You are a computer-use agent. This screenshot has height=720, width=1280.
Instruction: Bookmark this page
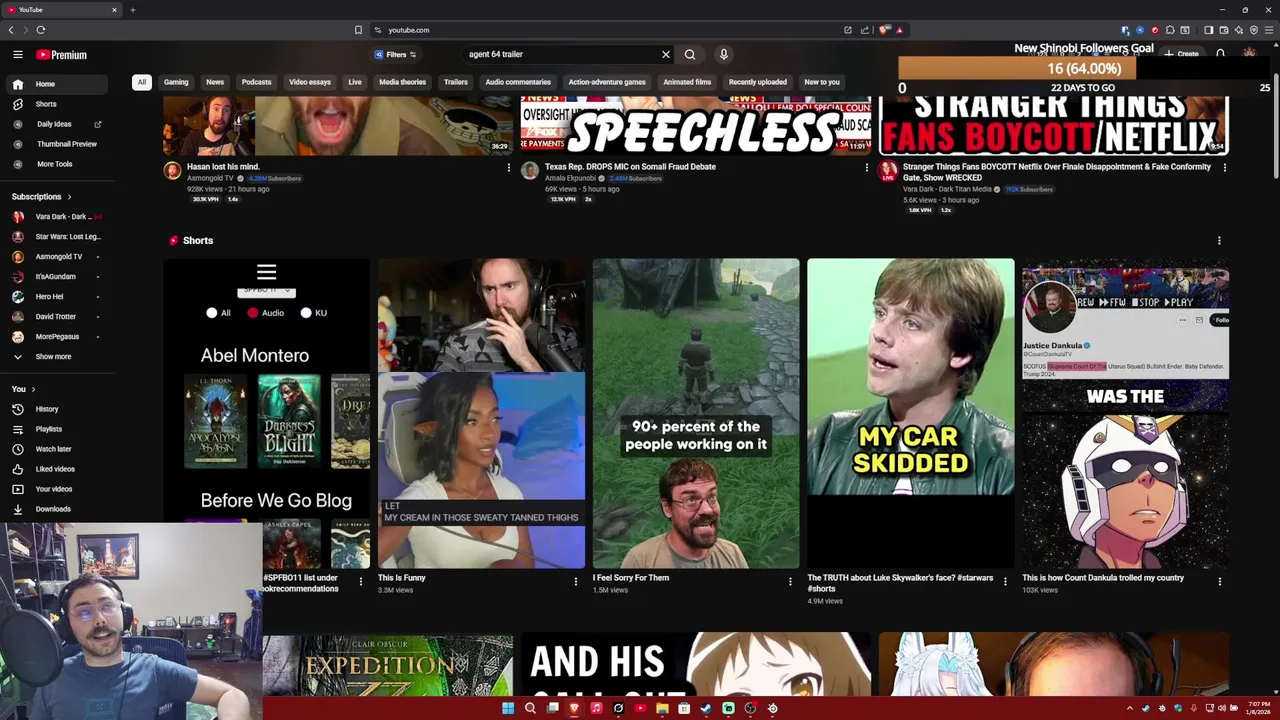coord(358,30)
